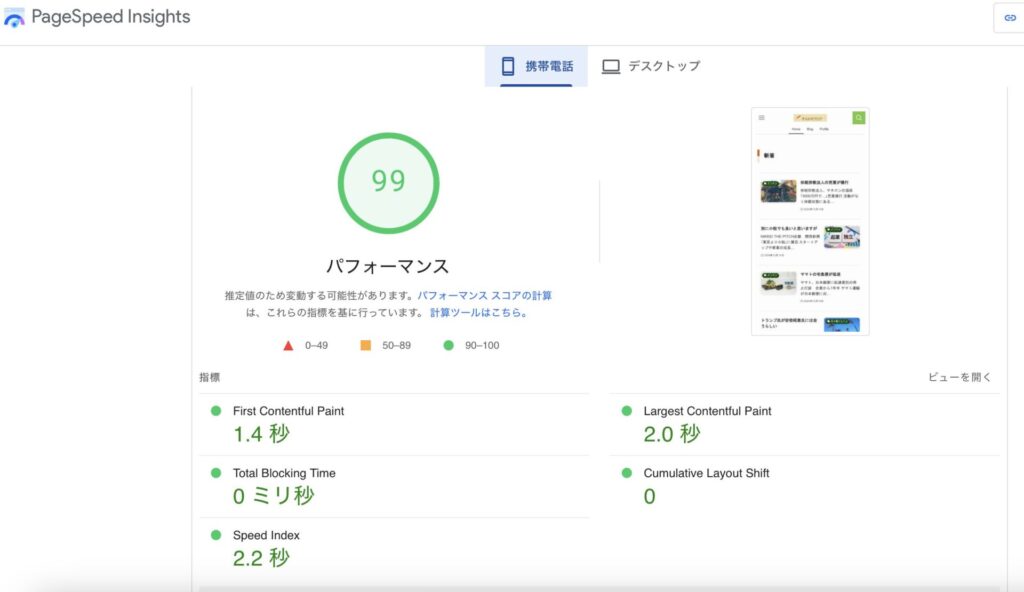Viewport: 1024px width, 592px height.
Task: Switch to the デスクトップ tab
Action: tap(663, 66)
